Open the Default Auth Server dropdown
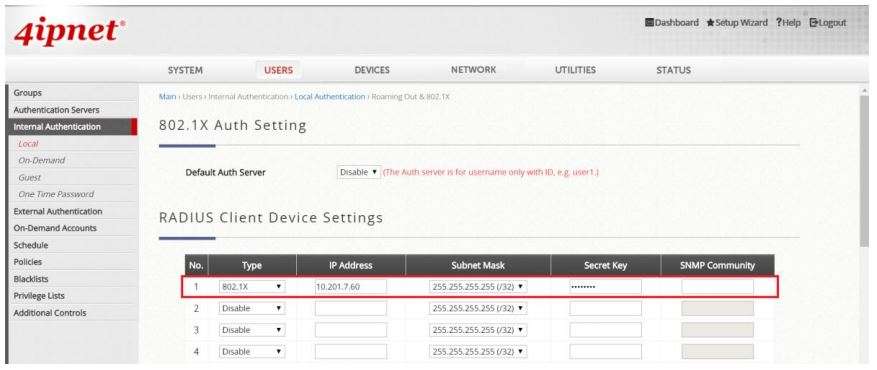This screenshot has width=877, height=370. point(359,172)
